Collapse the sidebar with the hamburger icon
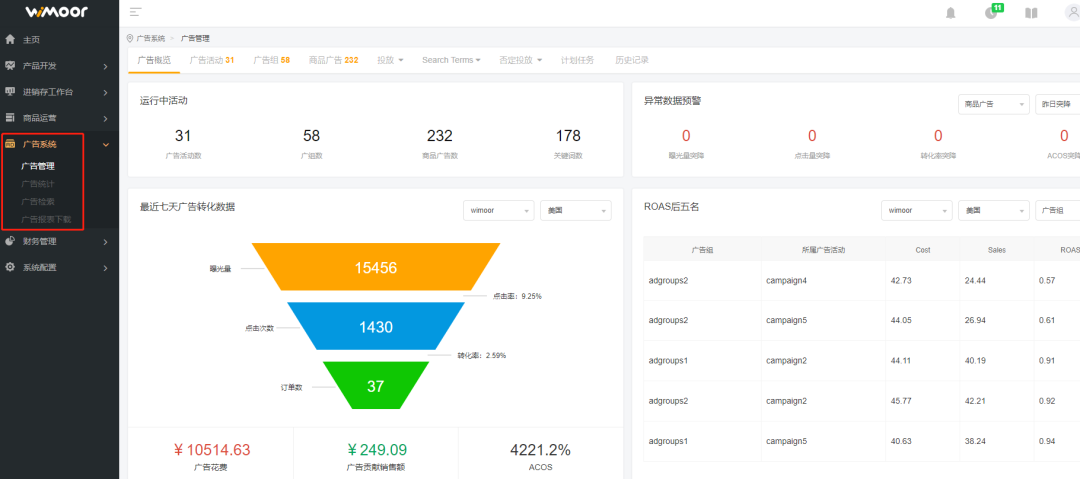The image size is (1080, 479). pos(135,12)
